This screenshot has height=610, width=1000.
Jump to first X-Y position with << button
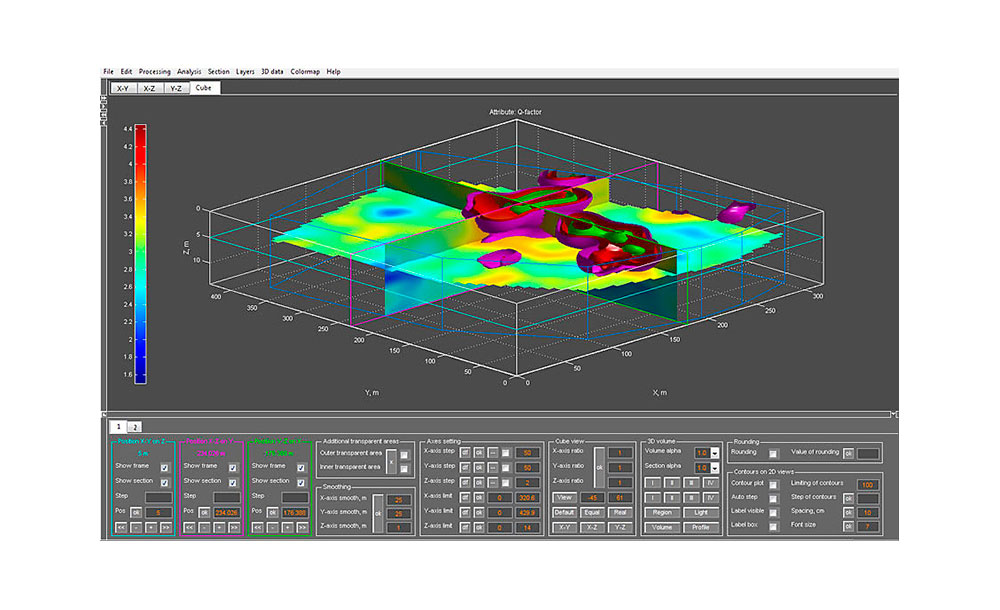coord(121,526)
